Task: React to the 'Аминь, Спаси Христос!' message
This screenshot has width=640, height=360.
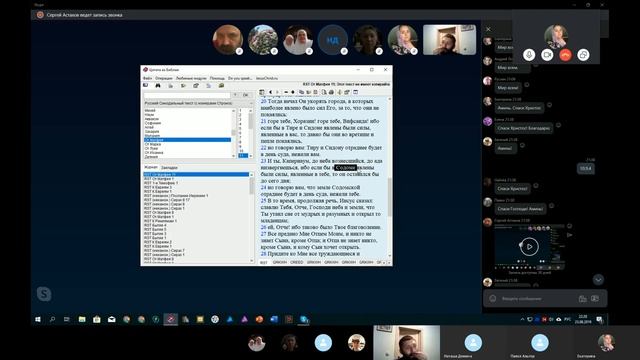Action: 549,105
